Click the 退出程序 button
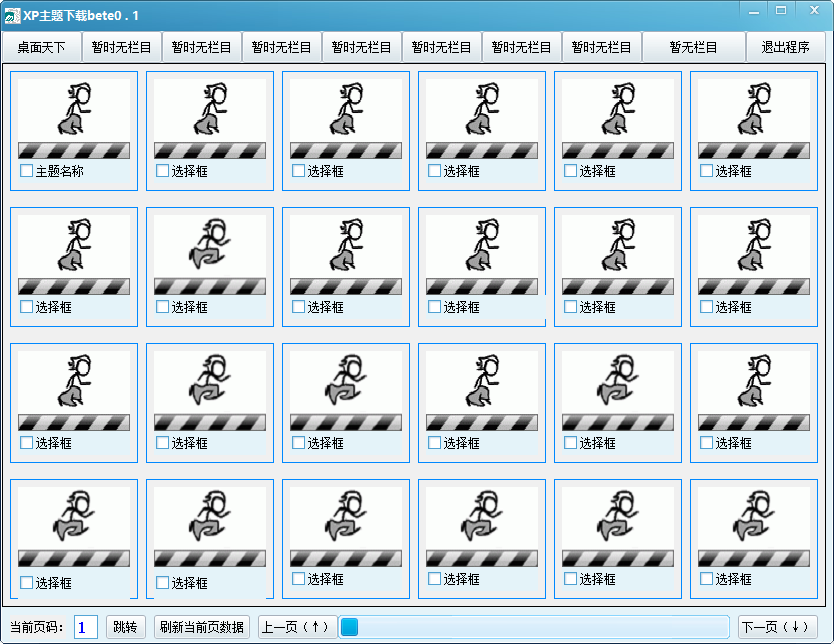The image size is (834, 644). tap(785, 47)
